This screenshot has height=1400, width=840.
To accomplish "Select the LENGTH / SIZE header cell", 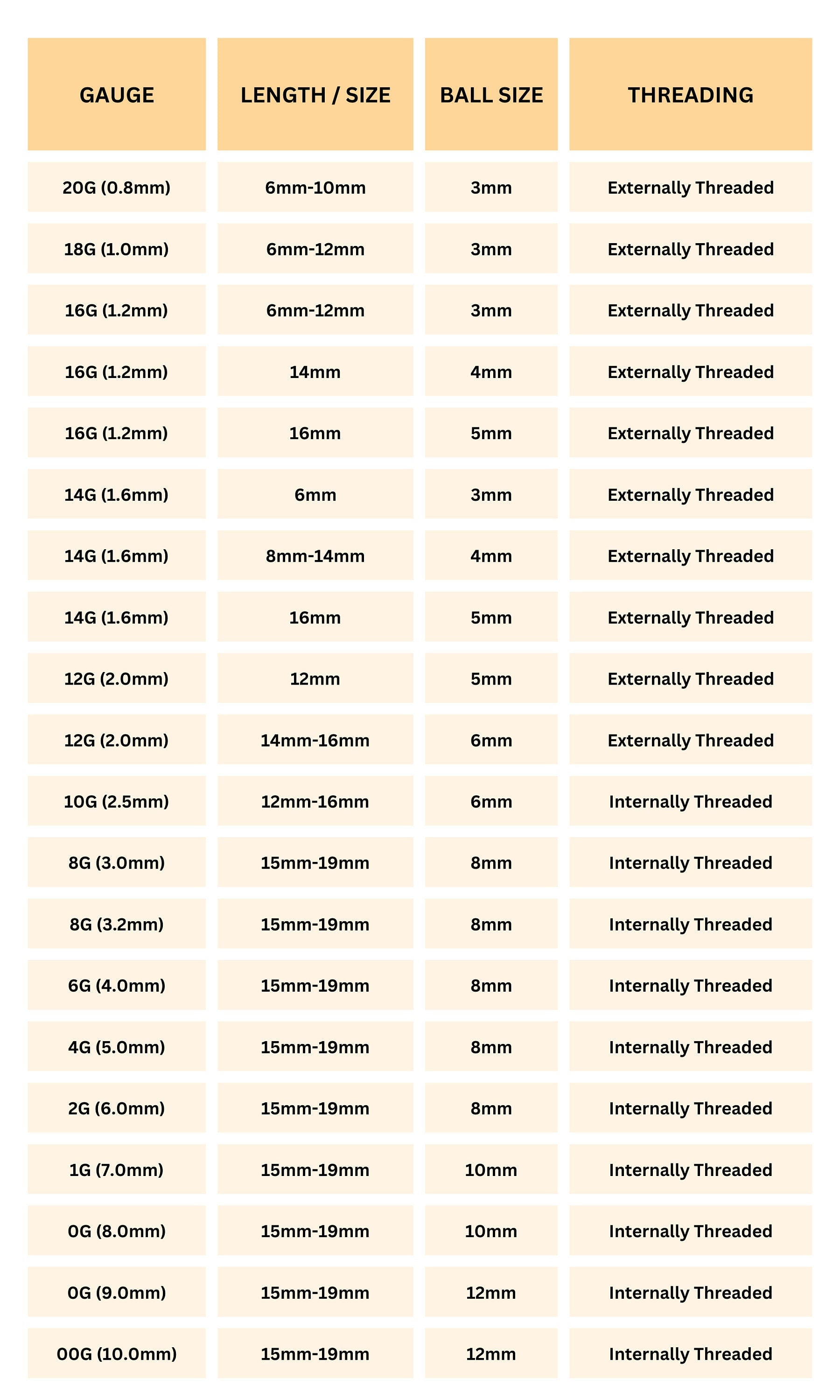I will tap(315, 95).
